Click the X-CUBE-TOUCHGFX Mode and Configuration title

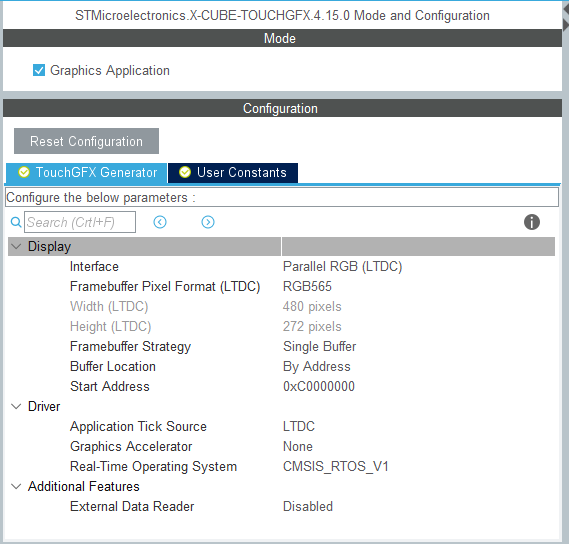click(x=282, y=15)
